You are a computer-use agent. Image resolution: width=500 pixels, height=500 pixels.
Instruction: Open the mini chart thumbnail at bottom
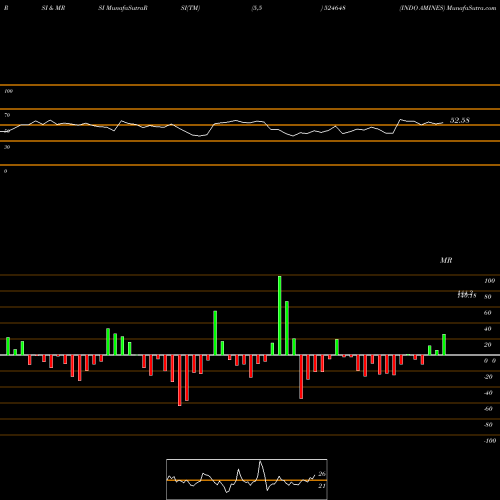click(x=247, y=479)
